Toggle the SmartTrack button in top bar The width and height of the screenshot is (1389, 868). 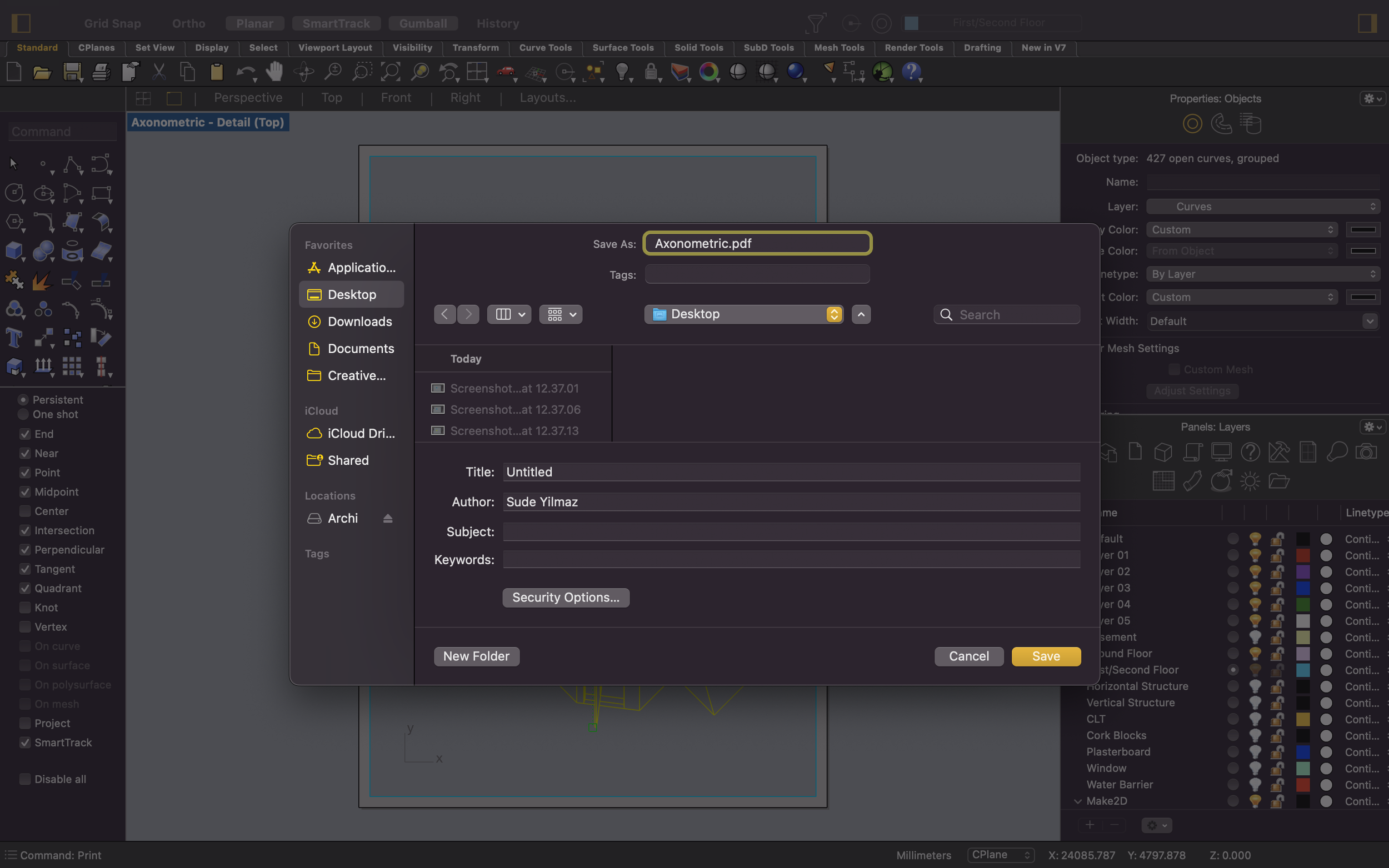point(336,23)
